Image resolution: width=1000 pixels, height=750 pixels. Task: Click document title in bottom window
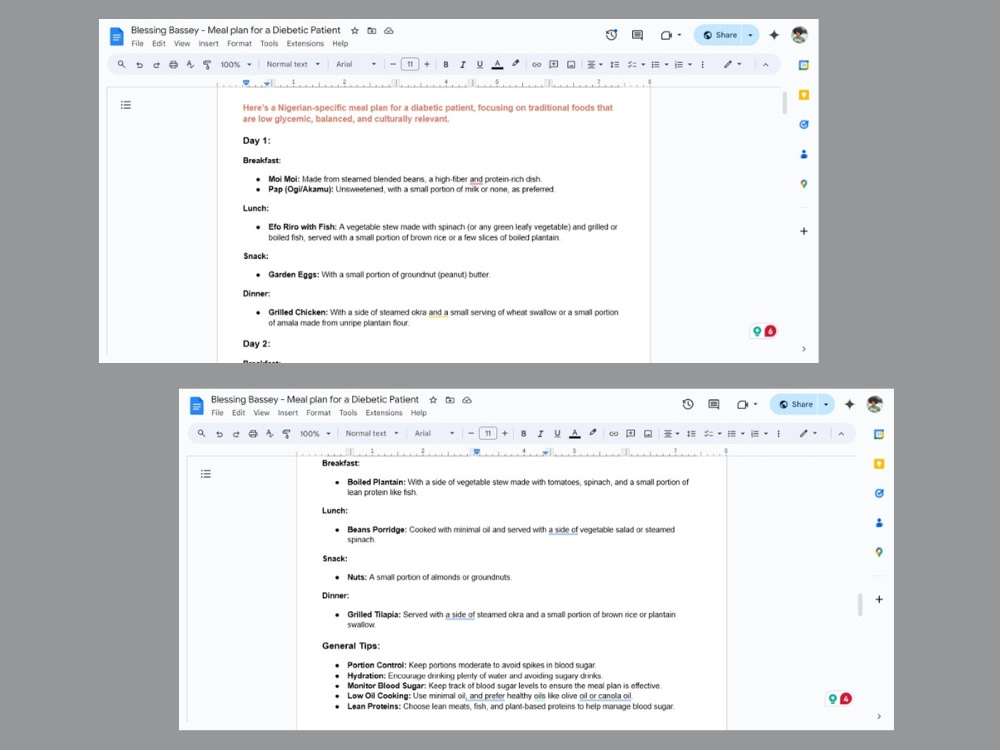314,399
